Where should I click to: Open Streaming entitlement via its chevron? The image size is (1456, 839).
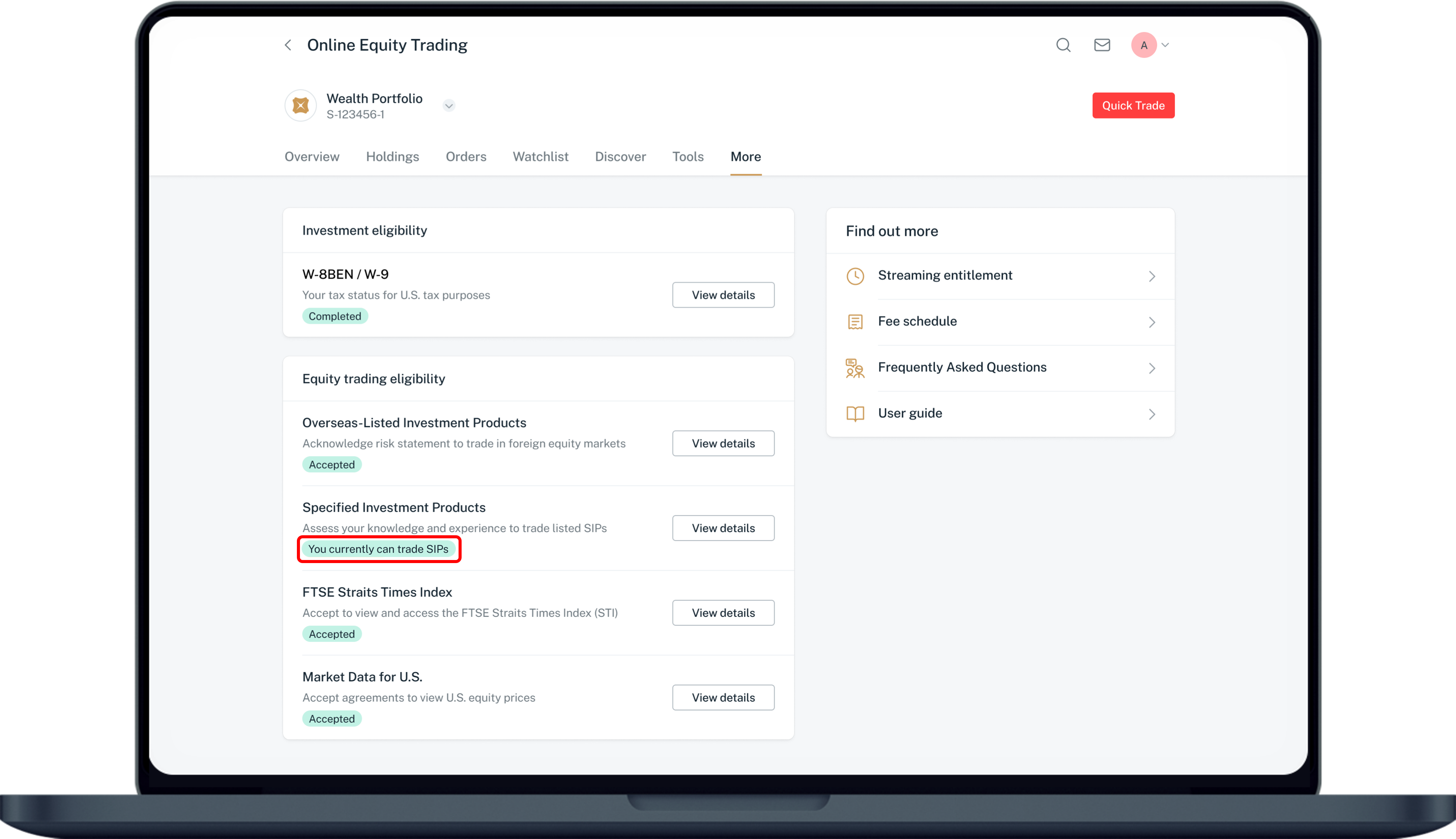point(1151,276)
